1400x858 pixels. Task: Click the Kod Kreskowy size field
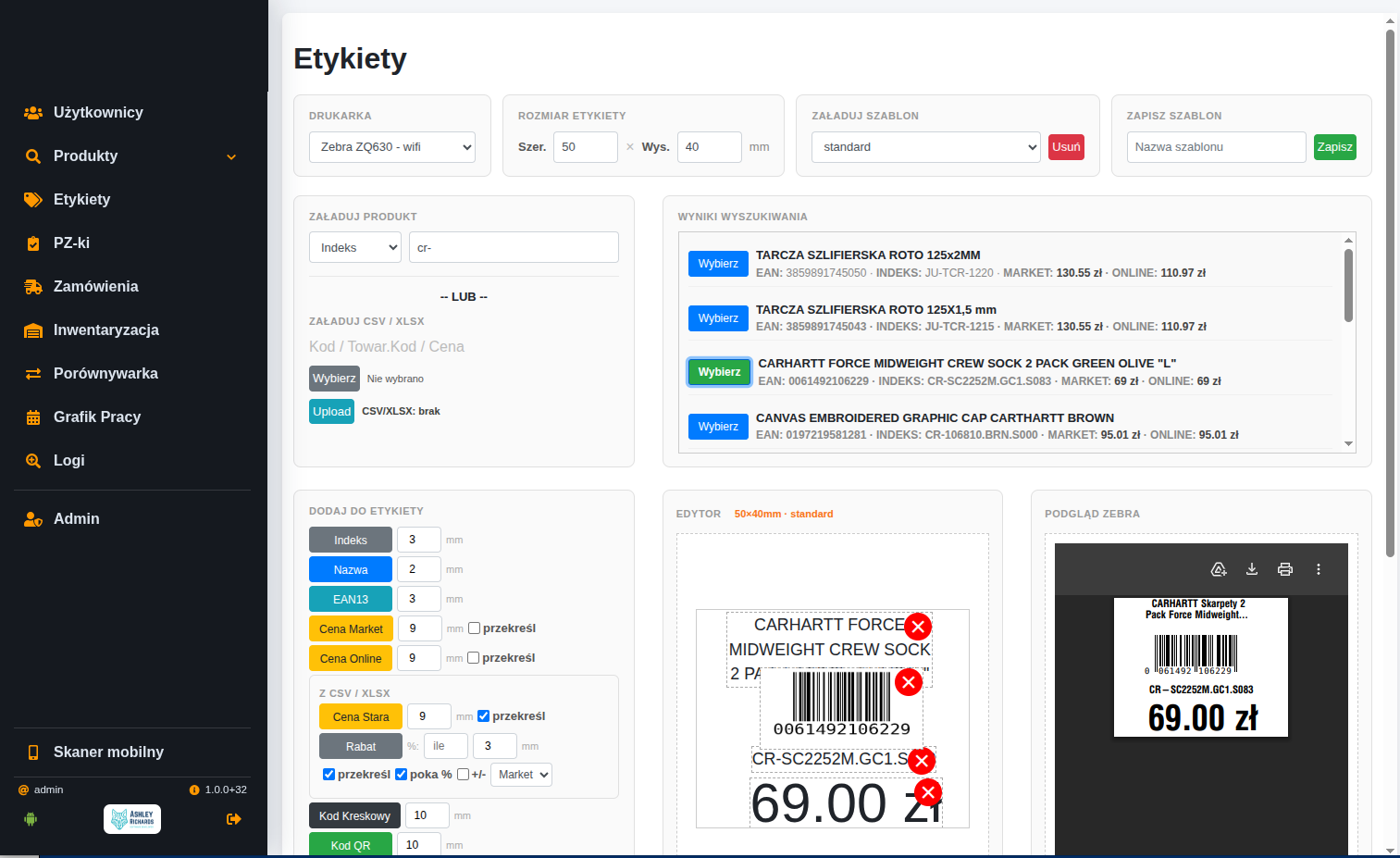pyautogui.click(x=427, y=815)
